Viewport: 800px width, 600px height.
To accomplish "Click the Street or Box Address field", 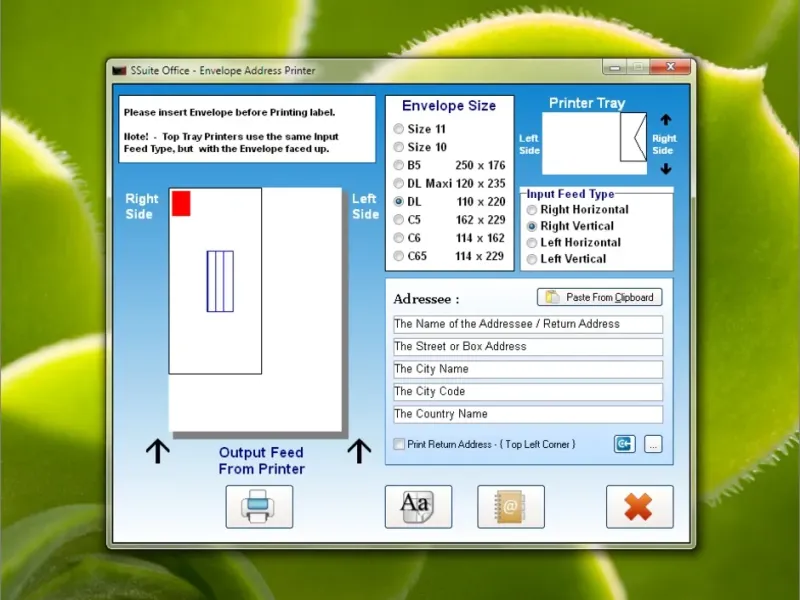I will point(528,346).
